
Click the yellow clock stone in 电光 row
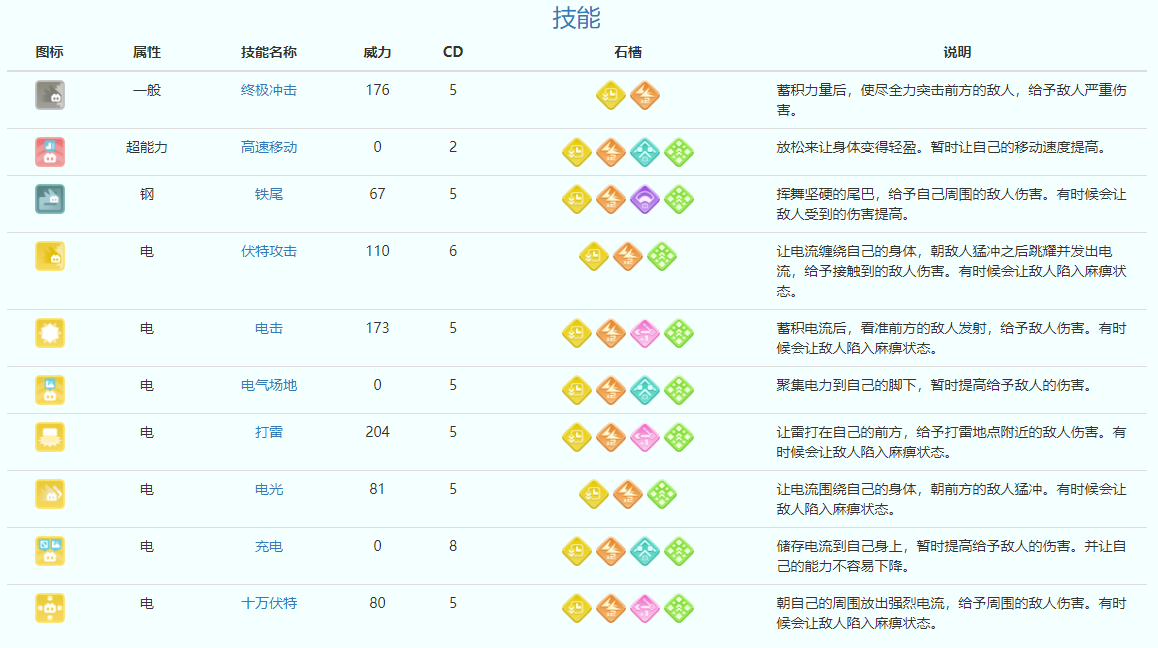[594, 494]
